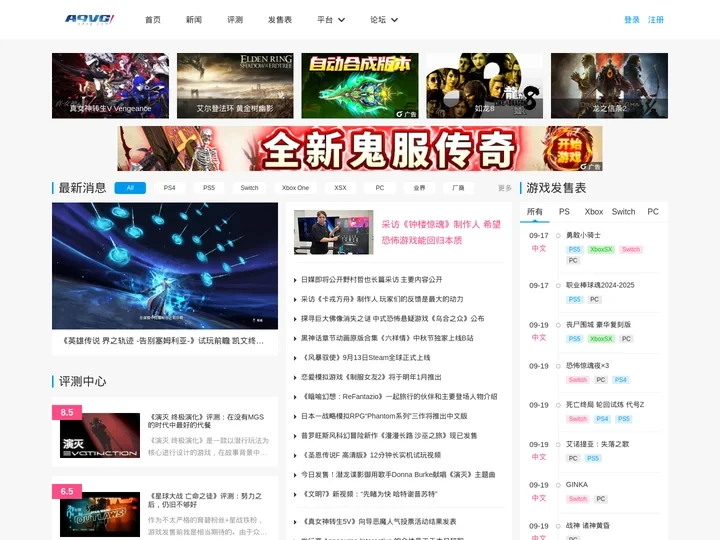Open release entry 勇敢小骑士
720x540 pixels.
tap(583, 235)
